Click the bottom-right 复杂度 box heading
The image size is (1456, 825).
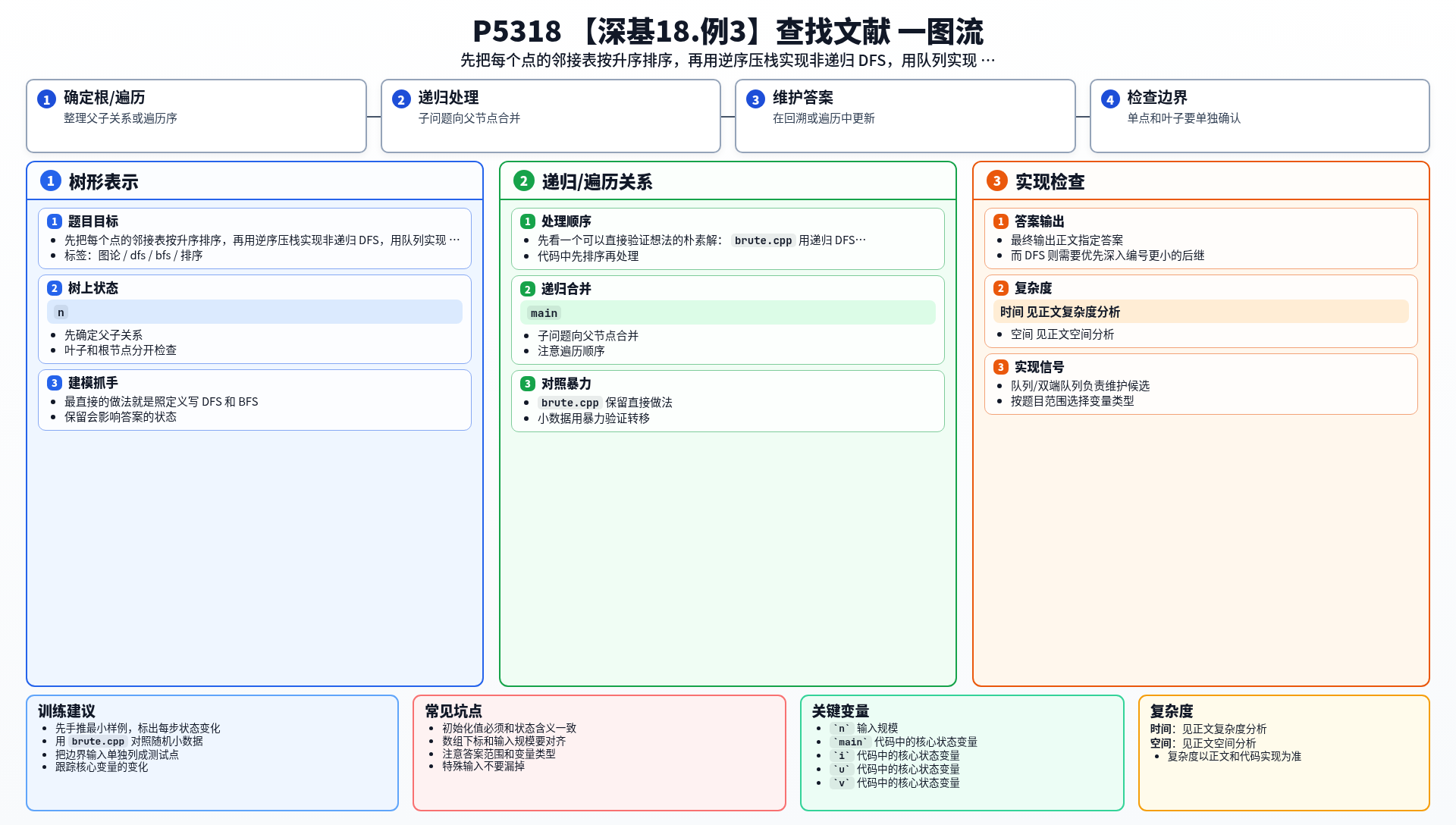(x=1172, y=711)
